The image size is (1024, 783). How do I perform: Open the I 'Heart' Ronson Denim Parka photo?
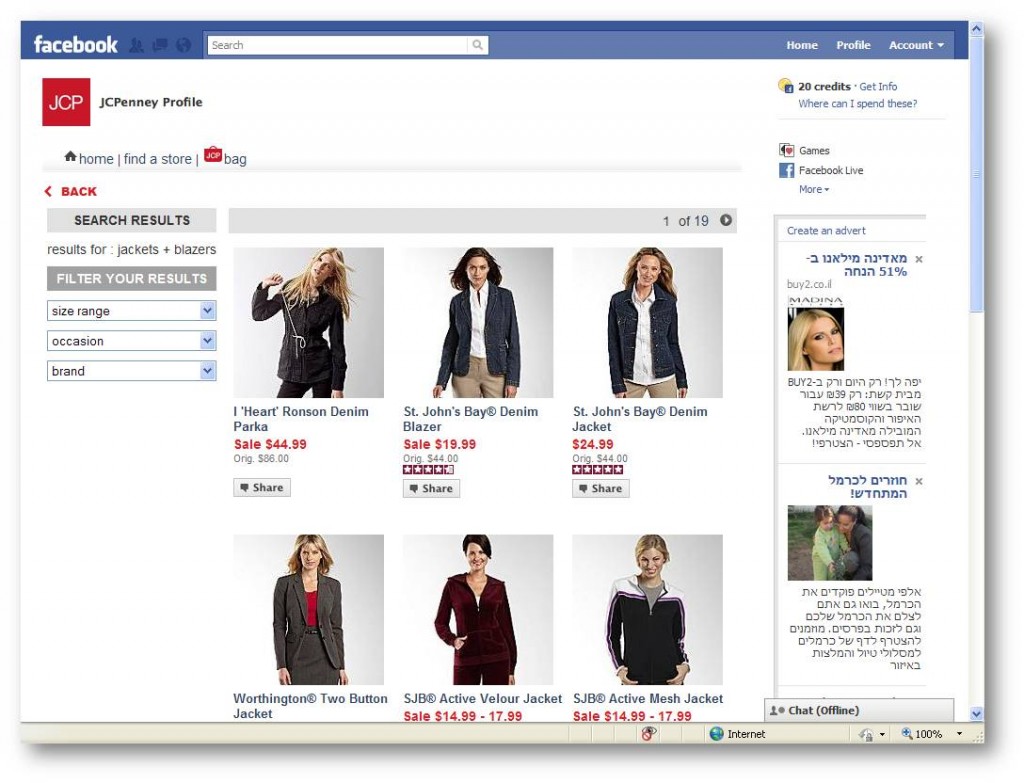click(x=308, y=323)
